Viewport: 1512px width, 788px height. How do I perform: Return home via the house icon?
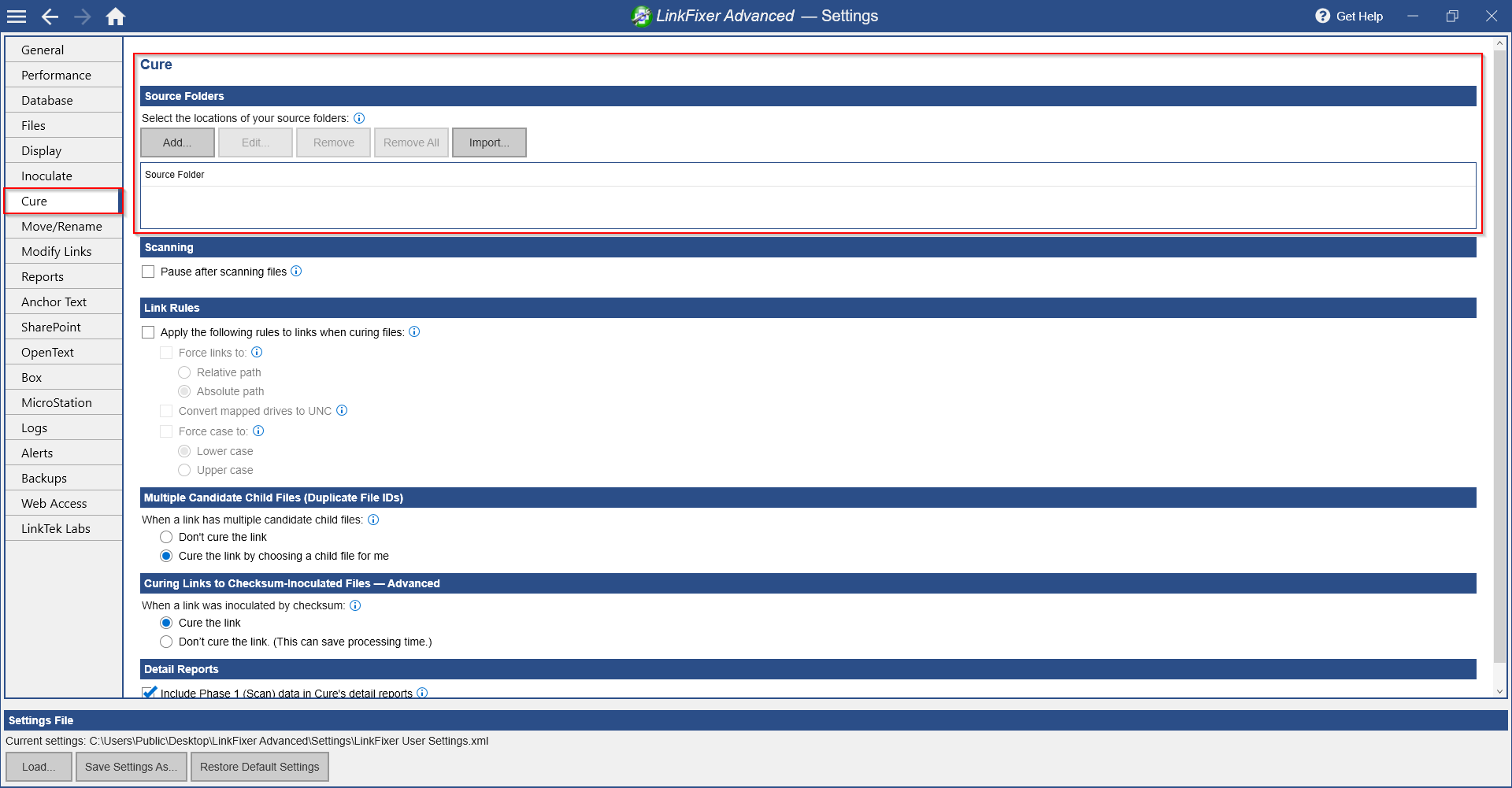(116, 17)
